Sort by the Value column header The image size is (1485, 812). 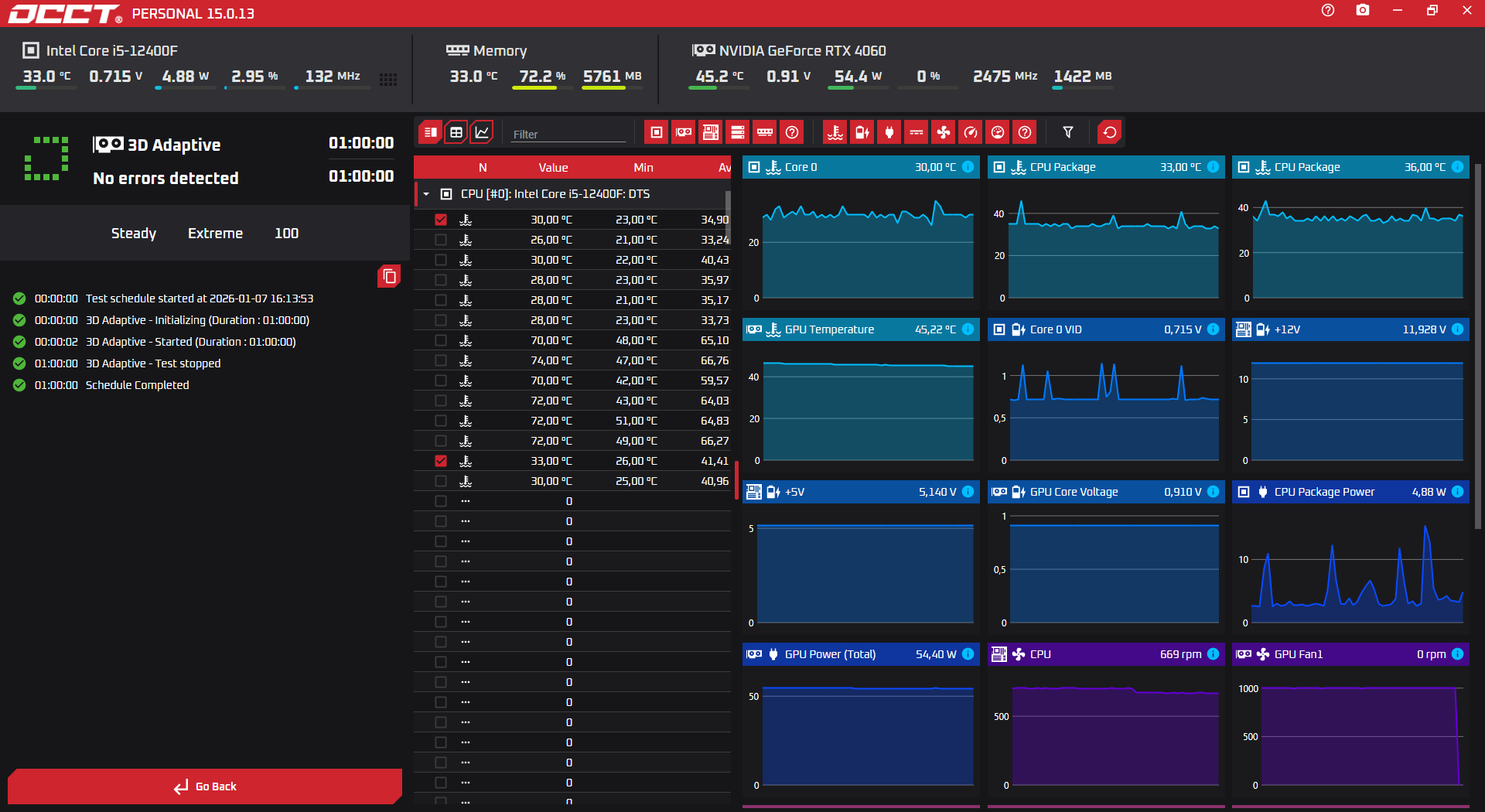point(553,167)
